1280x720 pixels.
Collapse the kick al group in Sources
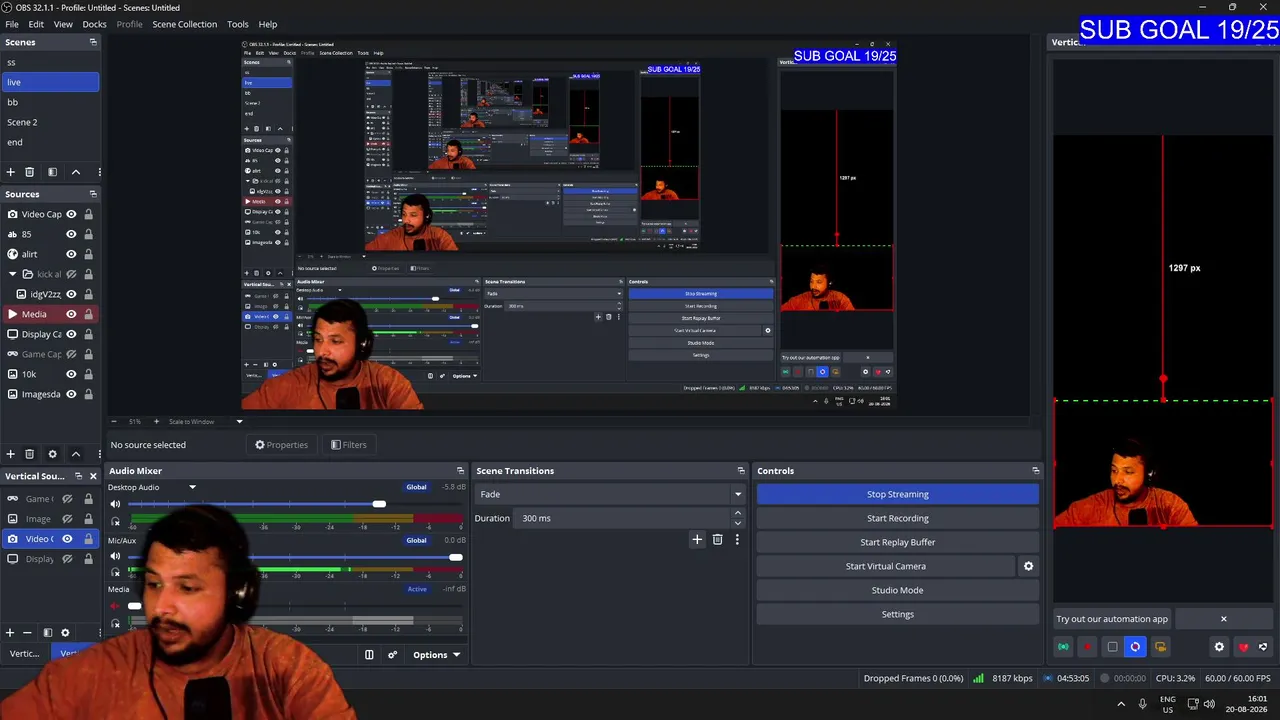pos(12,274)
